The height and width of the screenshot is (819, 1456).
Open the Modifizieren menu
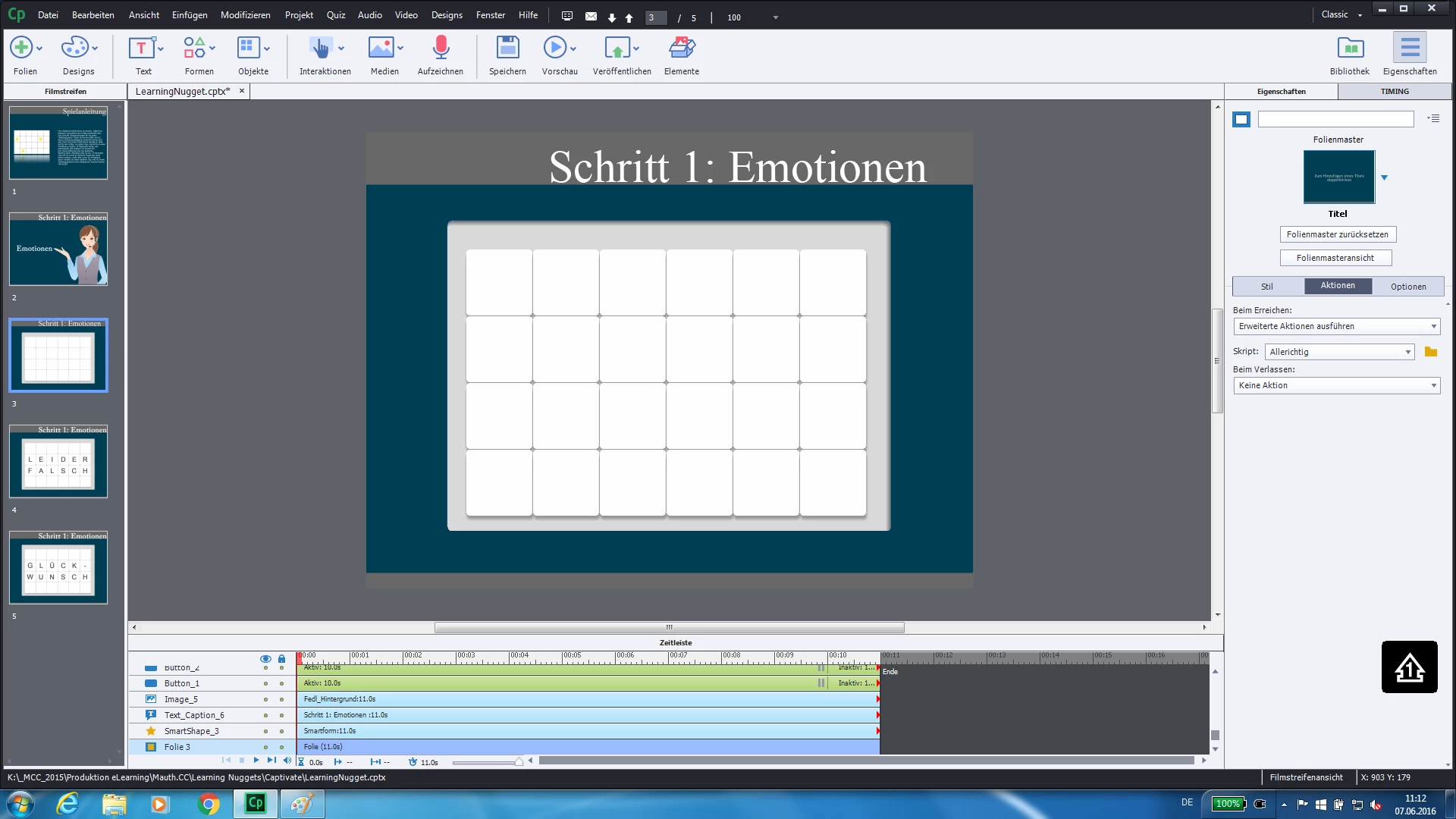pos(245,15)
